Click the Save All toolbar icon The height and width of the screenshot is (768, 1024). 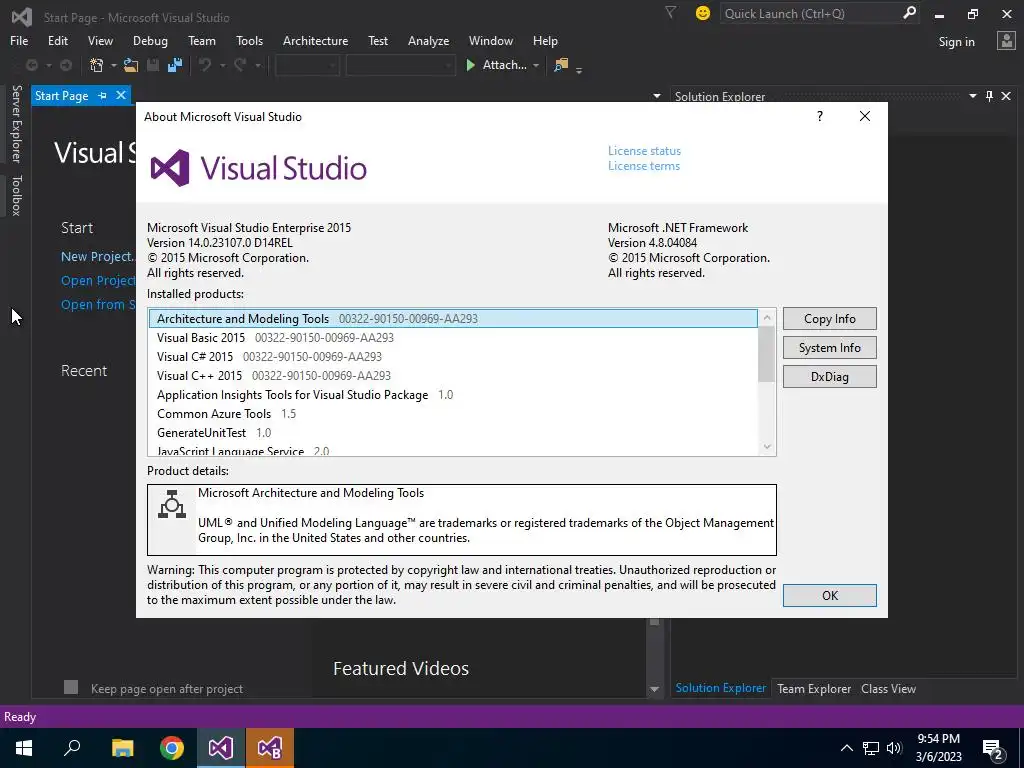coord(174,65)
